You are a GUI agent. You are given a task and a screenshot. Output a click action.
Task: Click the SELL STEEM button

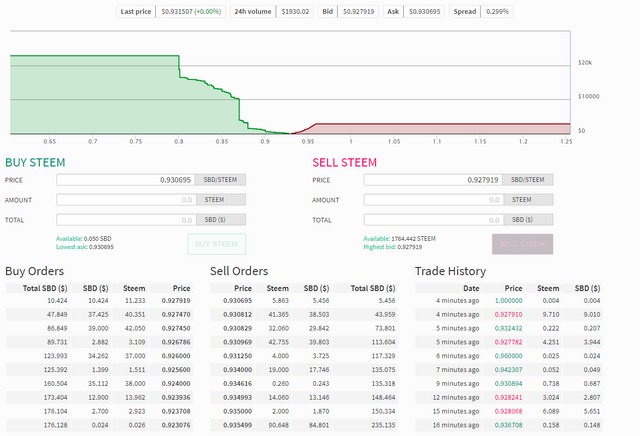[522, 244]
